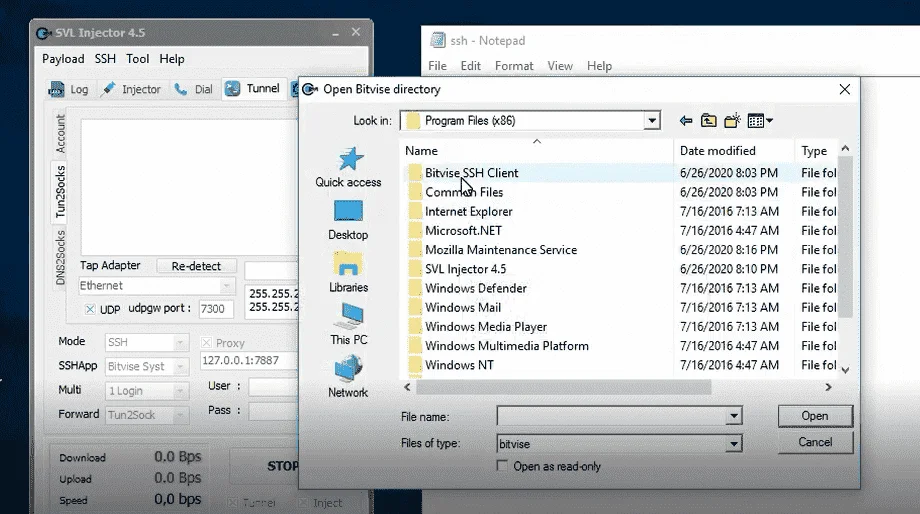
Task: Sort by the Date modified column header
Action: click(x=718, y=151)
